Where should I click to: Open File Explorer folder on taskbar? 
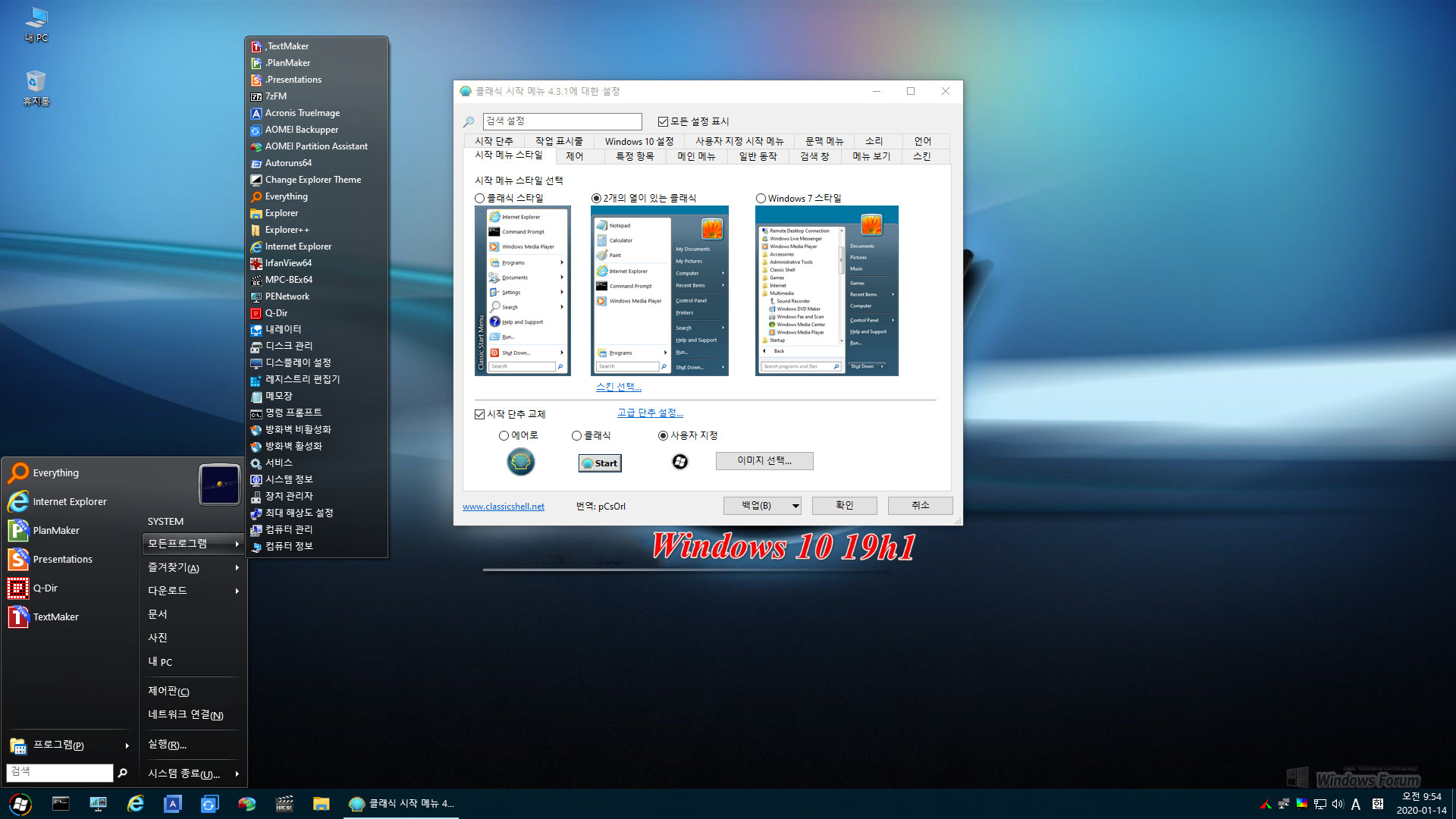point(322,804)
